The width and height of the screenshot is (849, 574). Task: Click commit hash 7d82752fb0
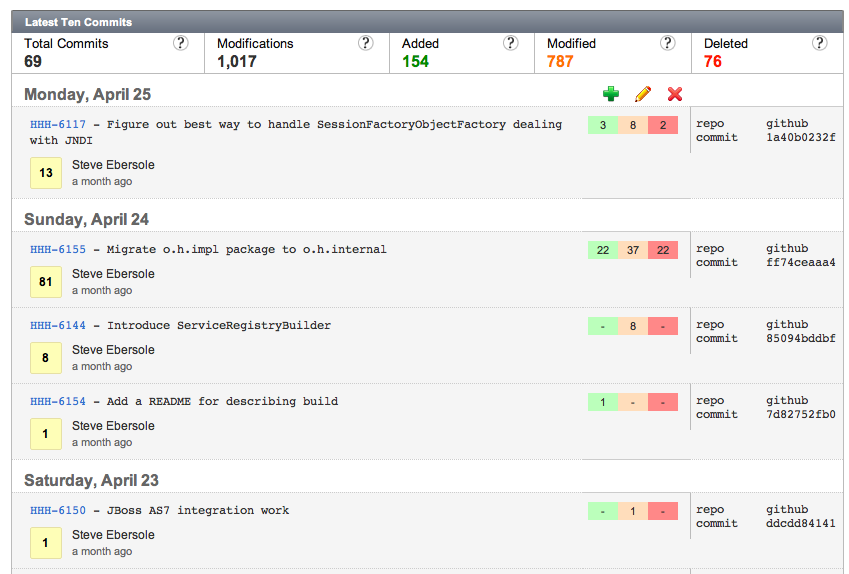pyautogui.click(x=800, y=414)
